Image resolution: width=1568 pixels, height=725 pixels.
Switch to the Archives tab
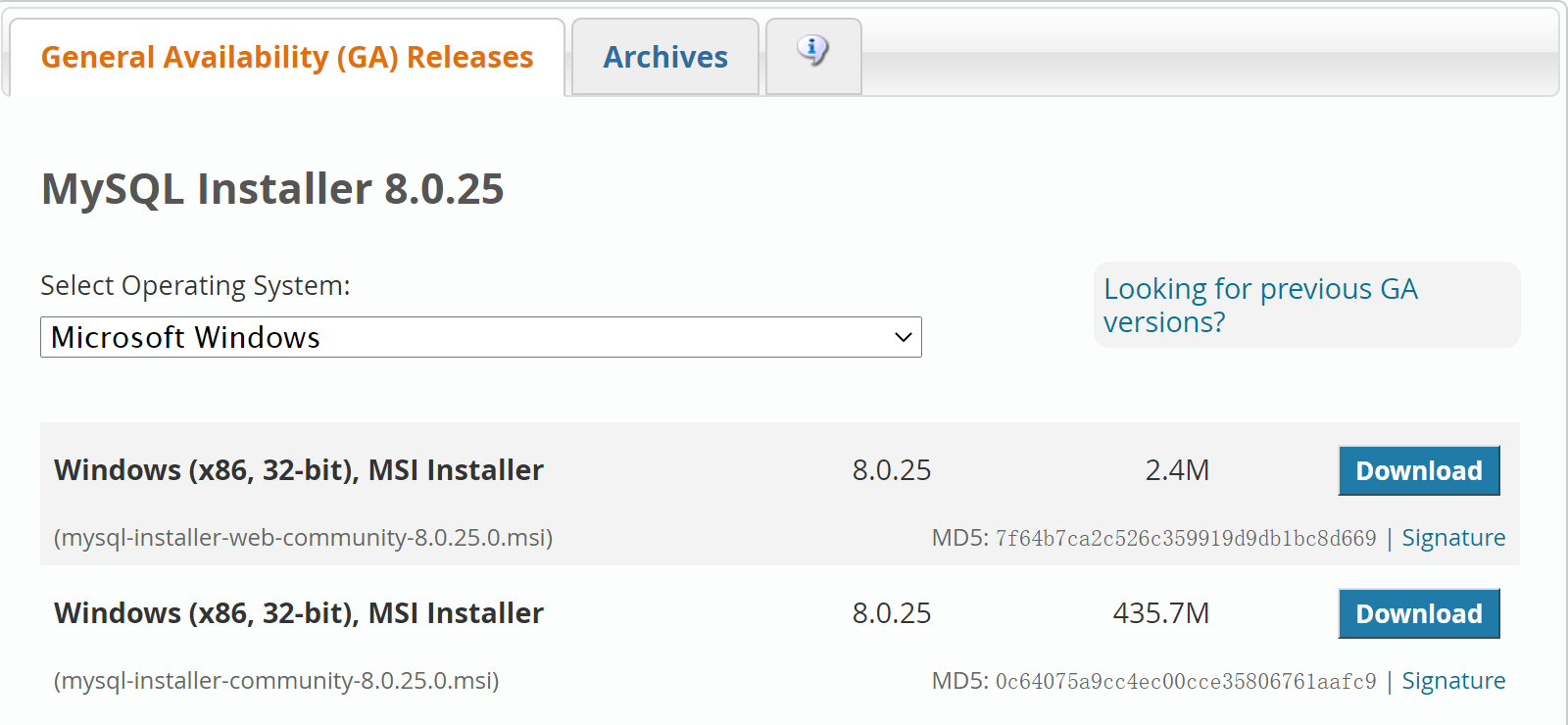(x=665, y=57)
